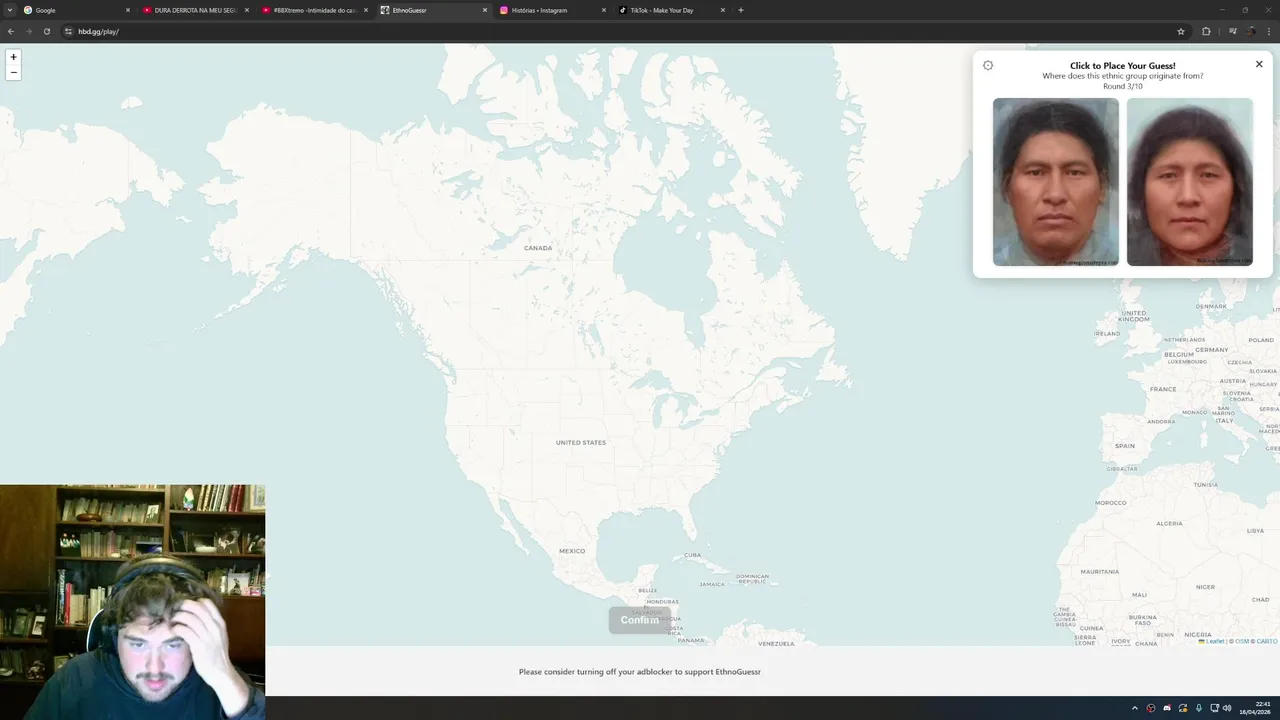
Task: Open the browser extensions puzzle icon
Action: (1206, 31)
